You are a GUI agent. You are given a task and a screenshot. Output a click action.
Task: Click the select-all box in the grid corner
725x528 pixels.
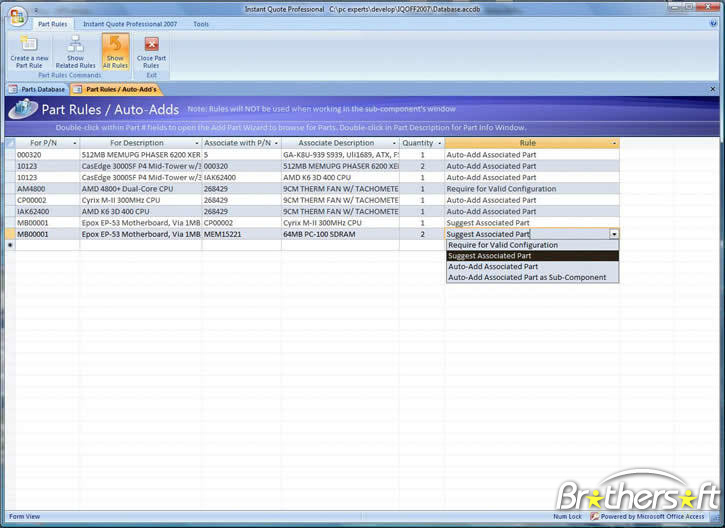(10, 143)
